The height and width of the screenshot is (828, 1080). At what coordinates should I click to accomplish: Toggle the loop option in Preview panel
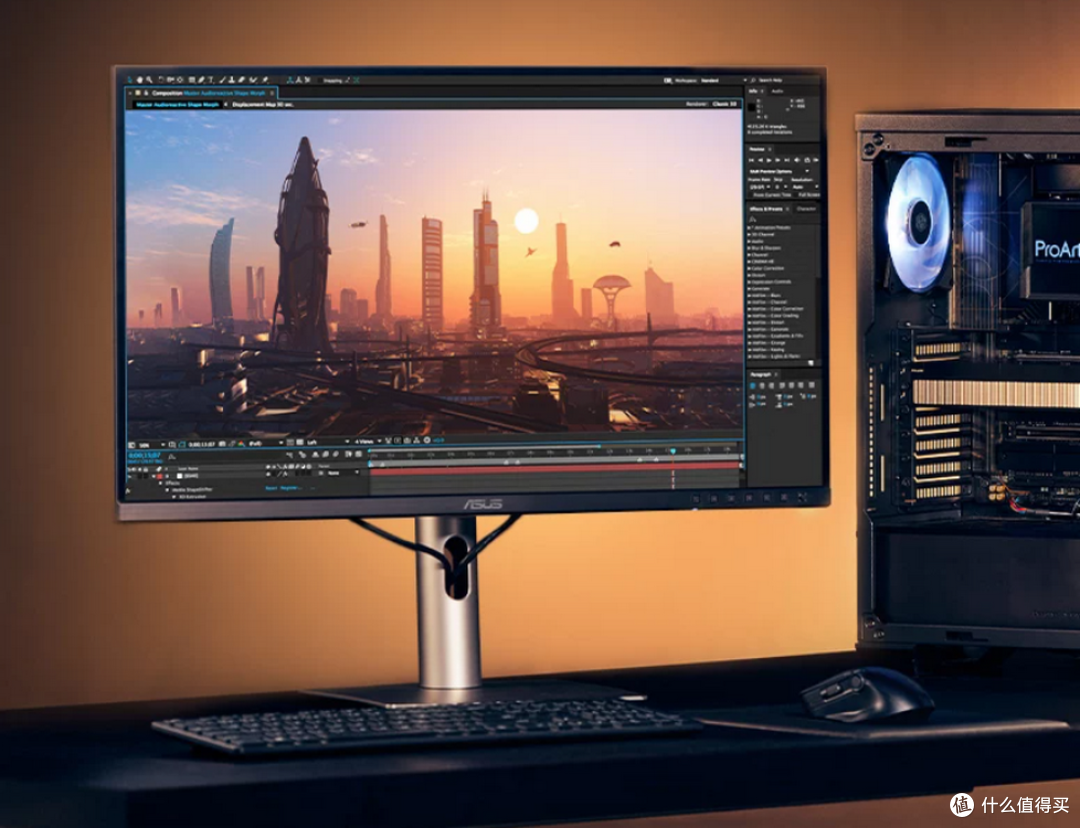[807, 161]
